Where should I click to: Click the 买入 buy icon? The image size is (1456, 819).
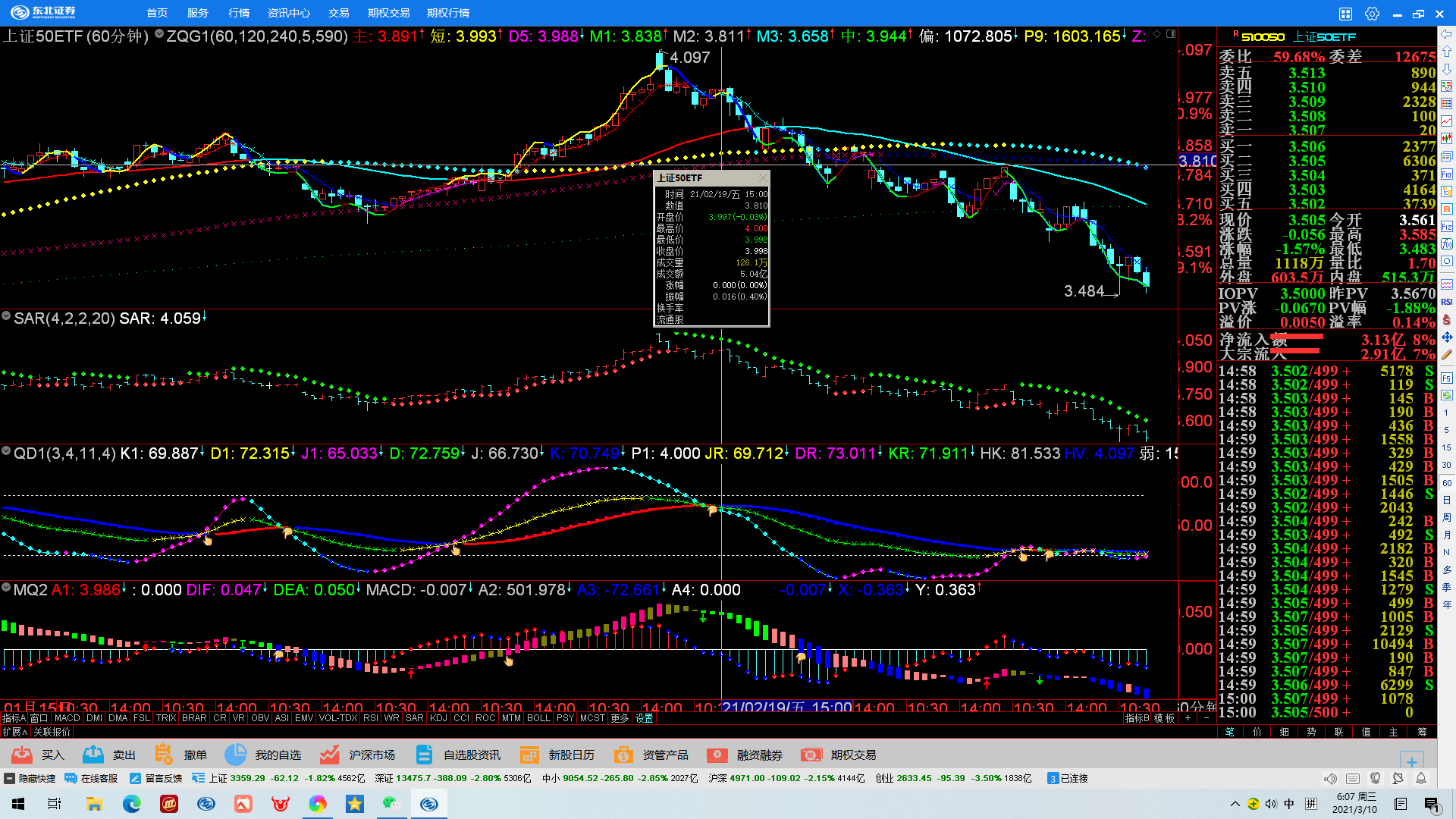click(x=22, y=755)
